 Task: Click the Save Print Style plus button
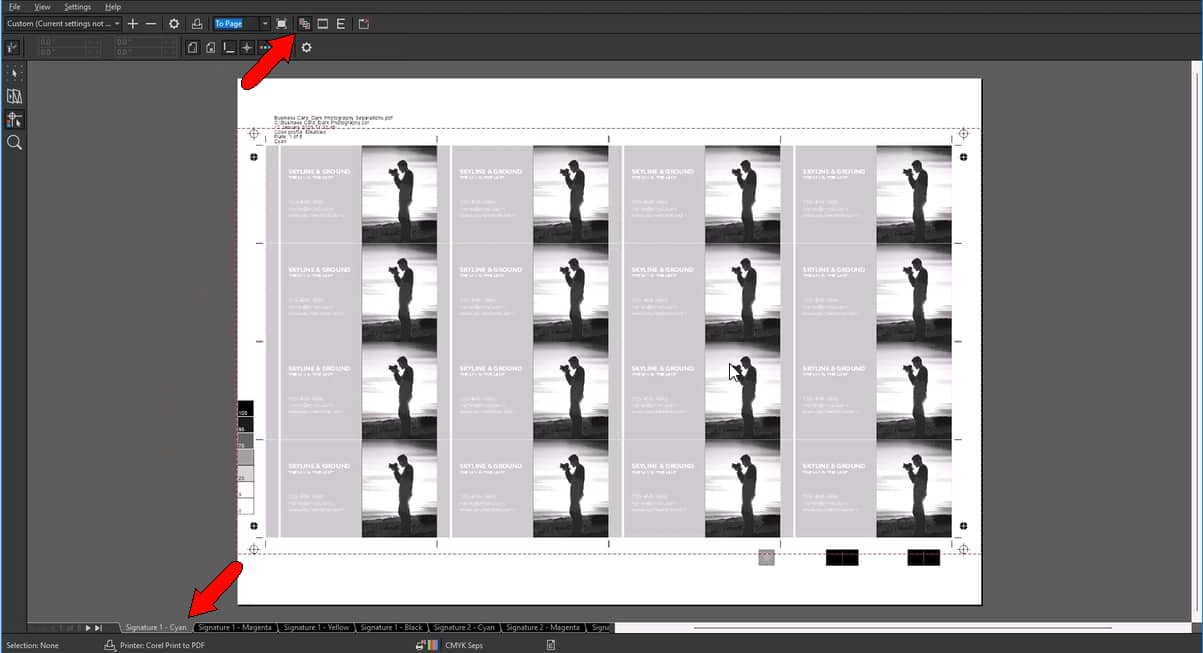tap(133, 23)
